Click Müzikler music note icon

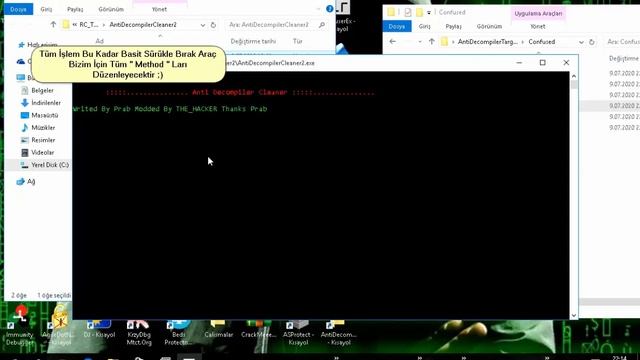click(x=24, y=128)
